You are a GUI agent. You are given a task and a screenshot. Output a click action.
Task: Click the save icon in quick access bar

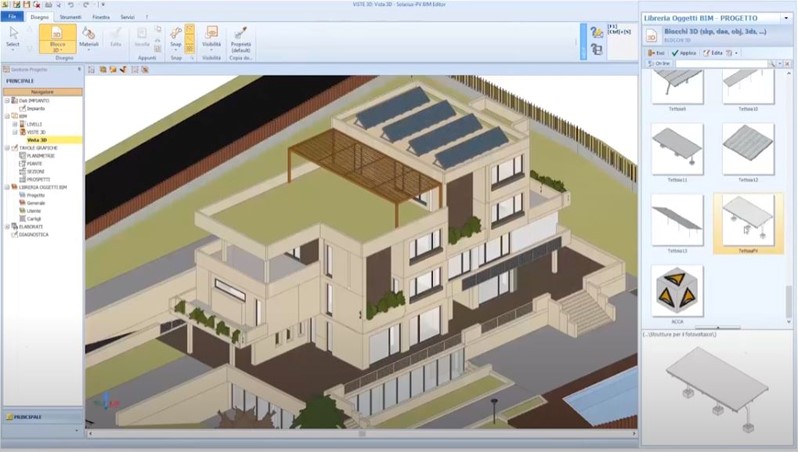[26, 5]
